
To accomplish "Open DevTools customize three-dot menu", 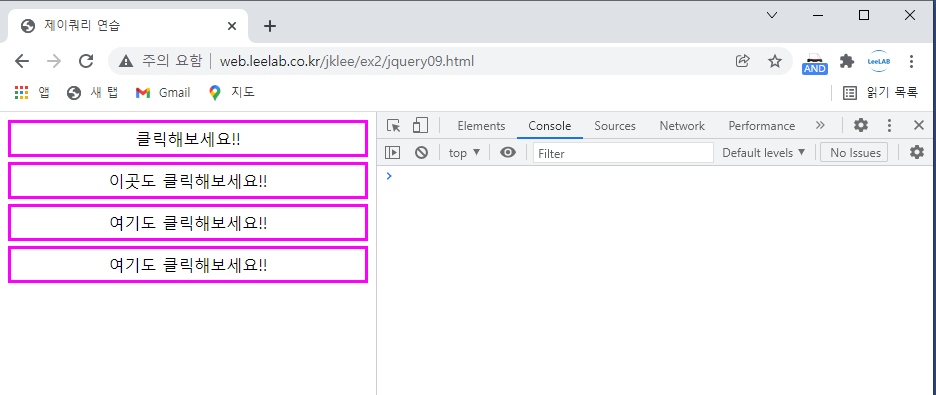I will pos(889,125).
